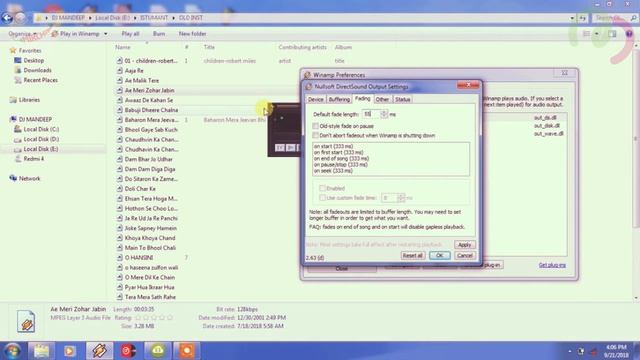Sort by the Name column header
This screenshot has height=360, width=640.
[x=122, y=47]
